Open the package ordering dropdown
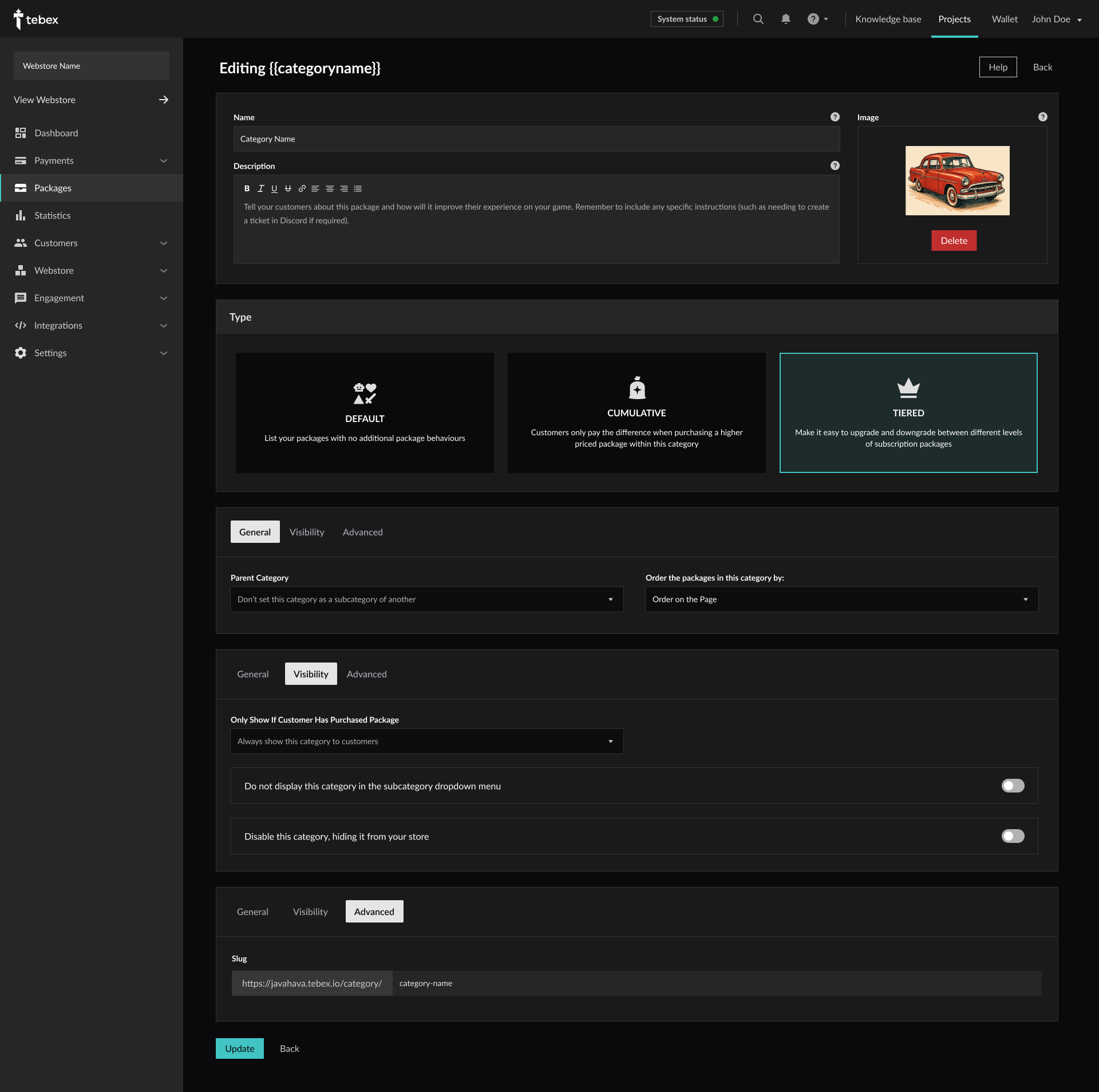The width and height of the screenshot is (1099, 1092). click(x=841, y=600)
